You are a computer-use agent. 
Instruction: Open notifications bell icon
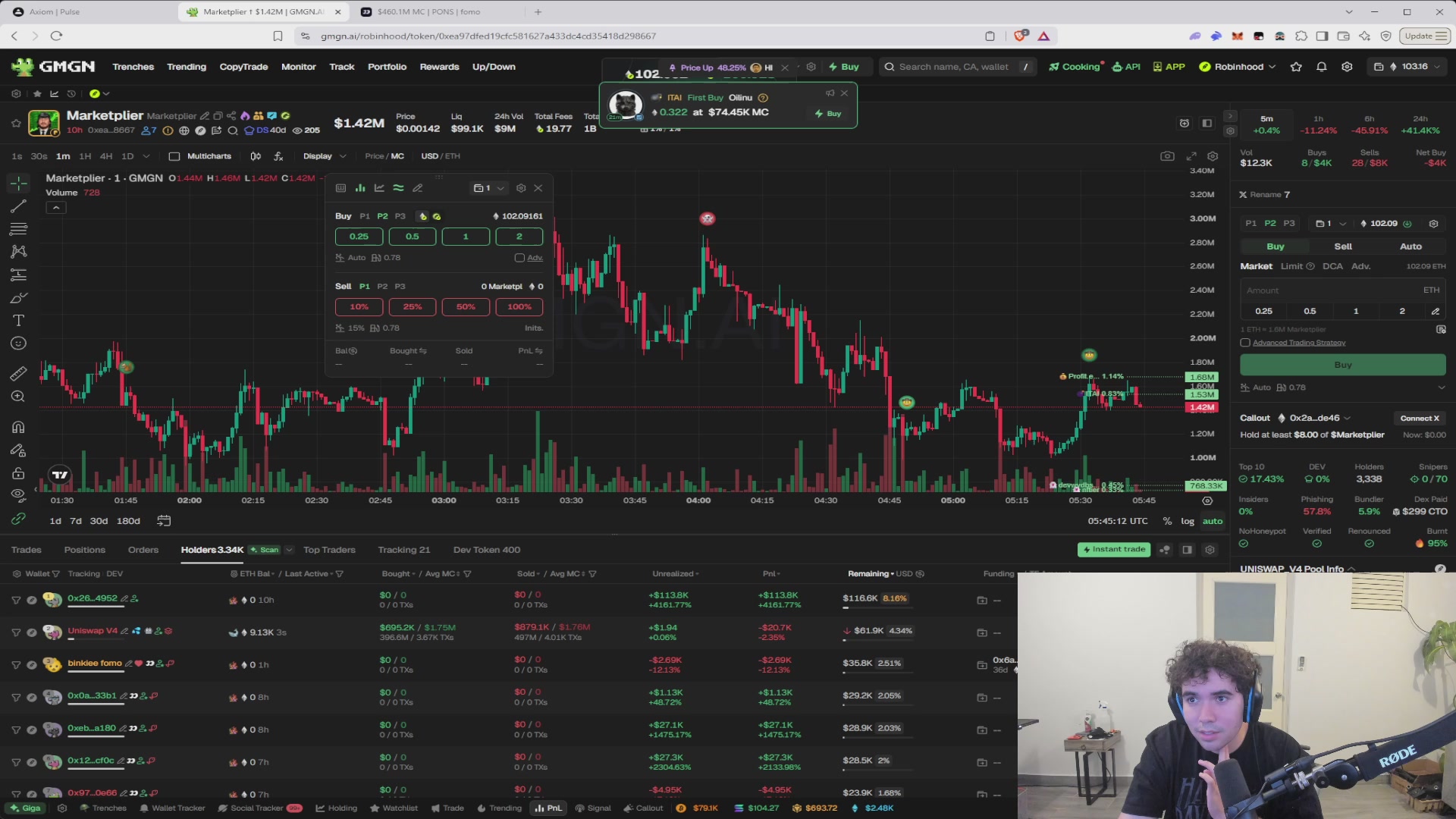(x=1321, y=67)
